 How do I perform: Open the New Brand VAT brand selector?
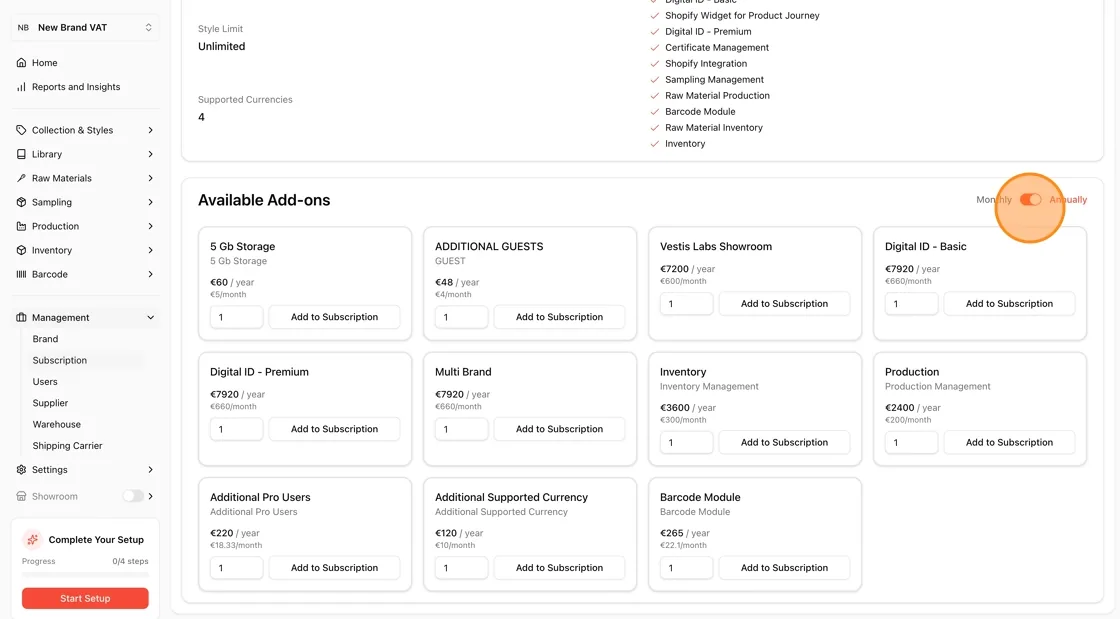pyautogui.click(x=85, y=28)
